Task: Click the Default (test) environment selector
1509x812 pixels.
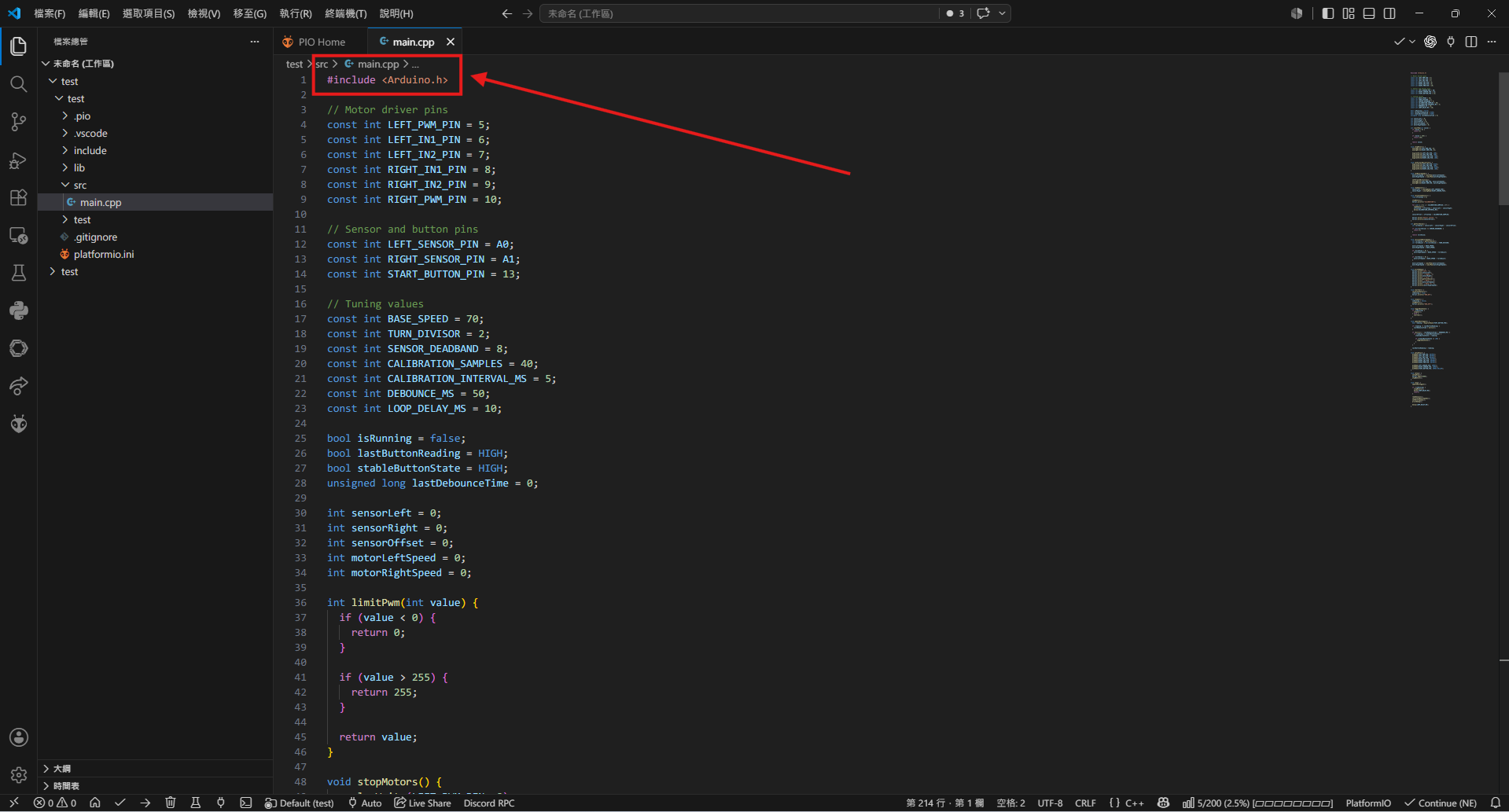Action: click(x=300, y=803)
